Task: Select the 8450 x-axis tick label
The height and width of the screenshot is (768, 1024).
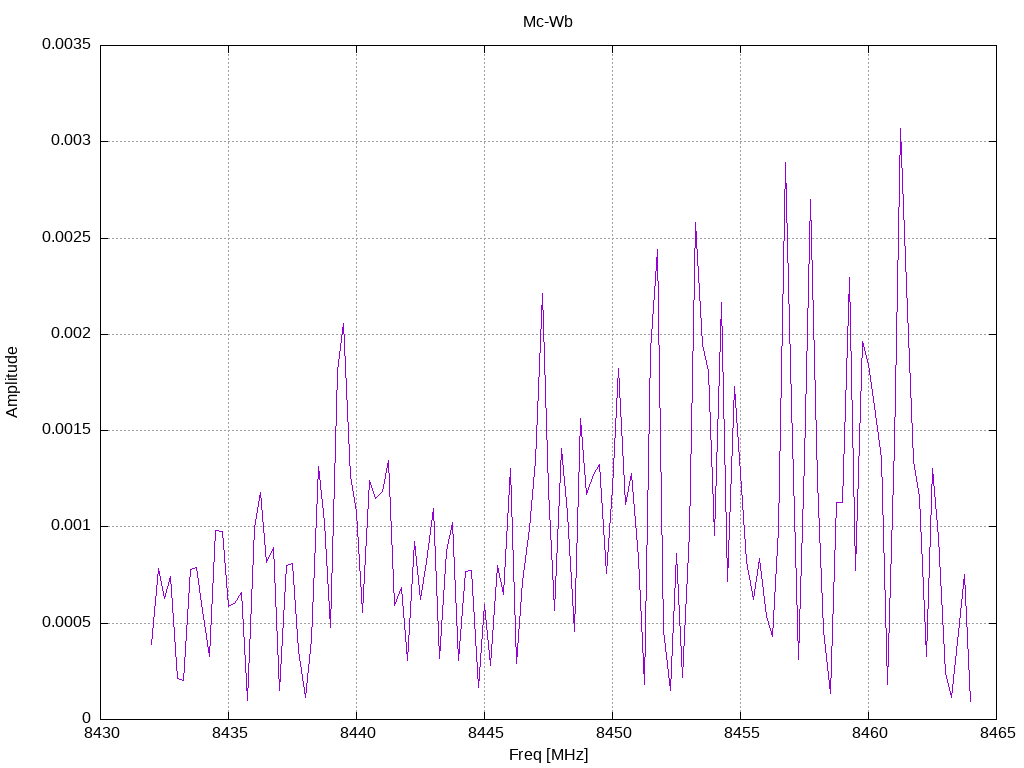Action: click(613, 733)
